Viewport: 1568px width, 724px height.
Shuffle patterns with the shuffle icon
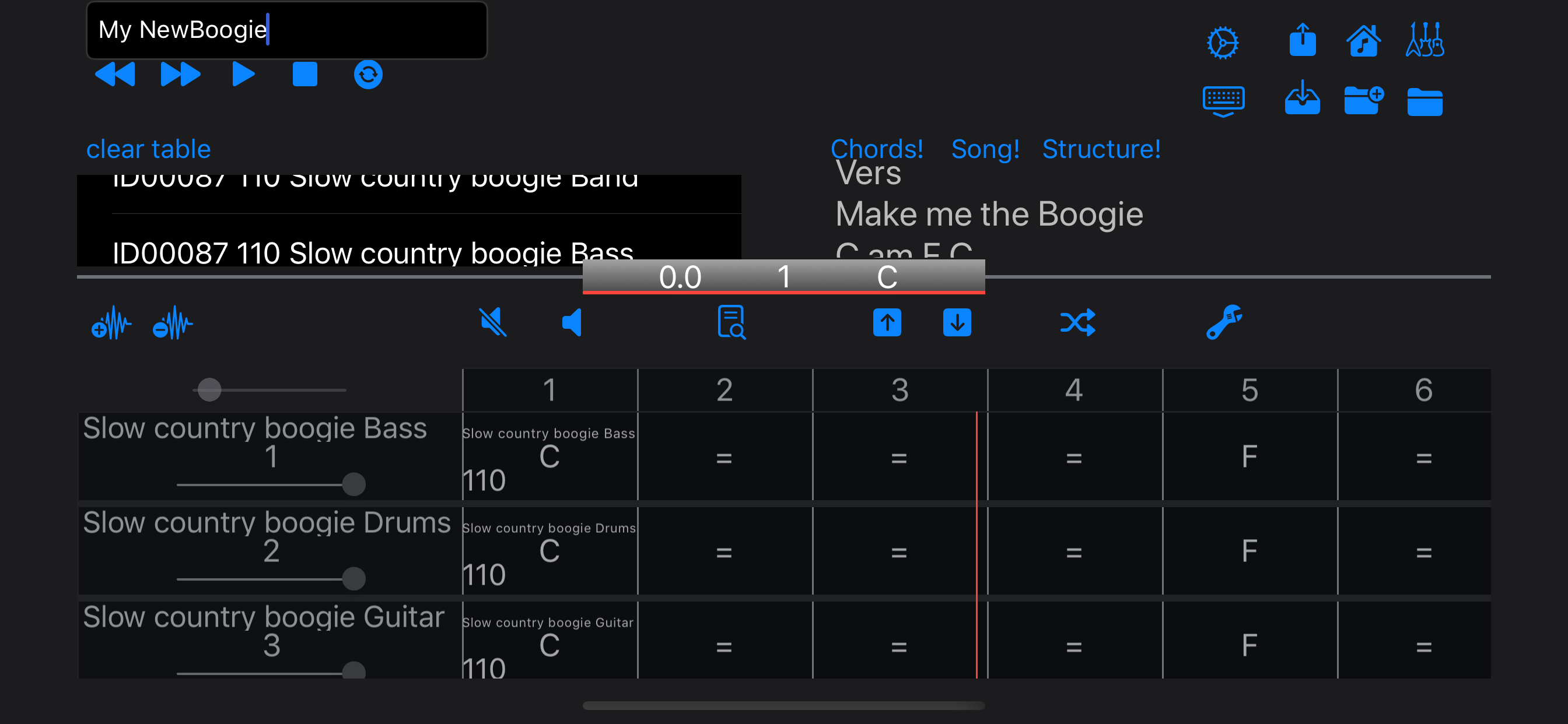point(1078,322)
